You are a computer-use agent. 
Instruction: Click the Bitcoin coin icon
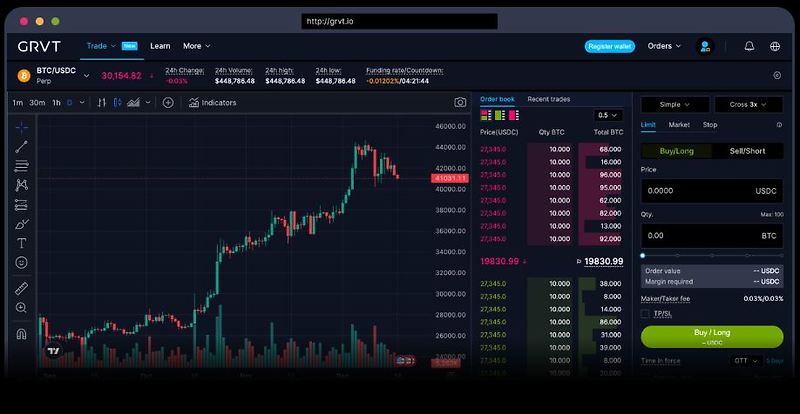(x=24, y=76)
